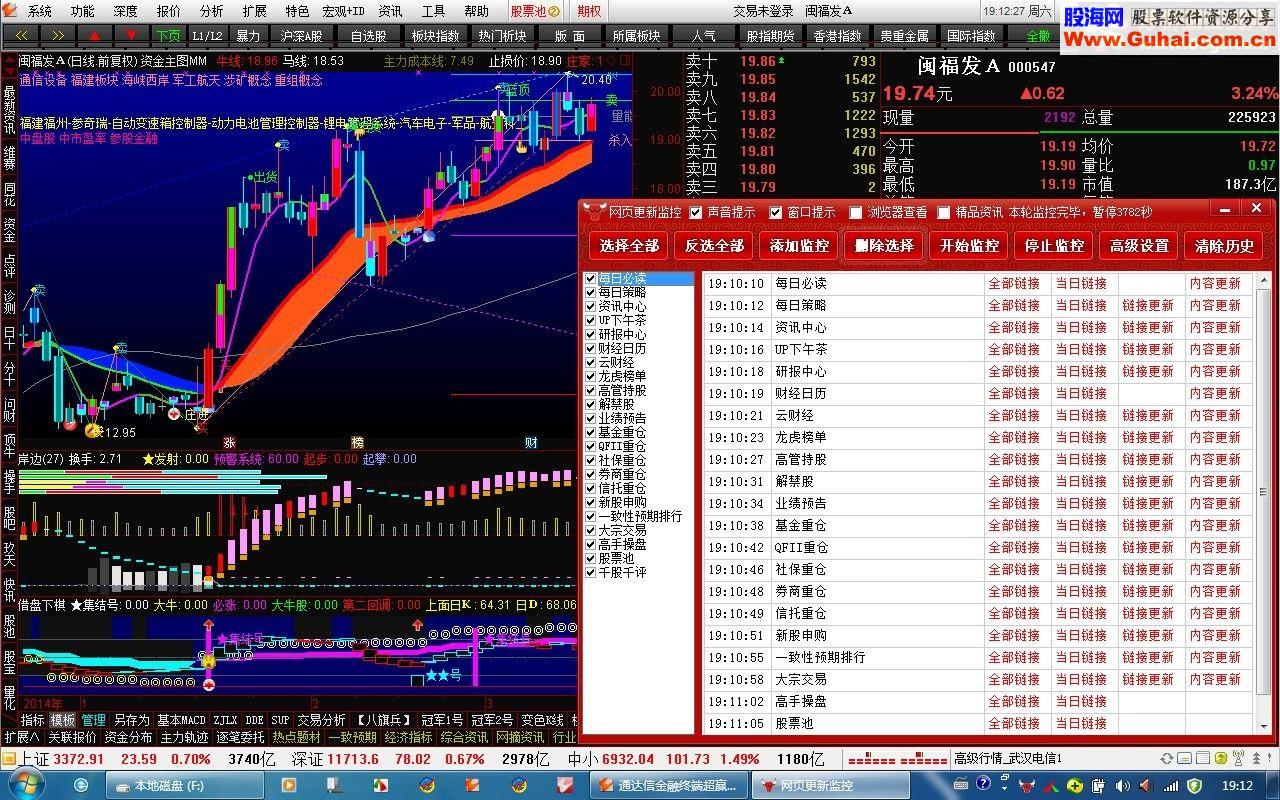Open 链接更新 for 龙虎榜单 row
Viewport: 1280px width, 800px height.
click(x=1148, y=437)
